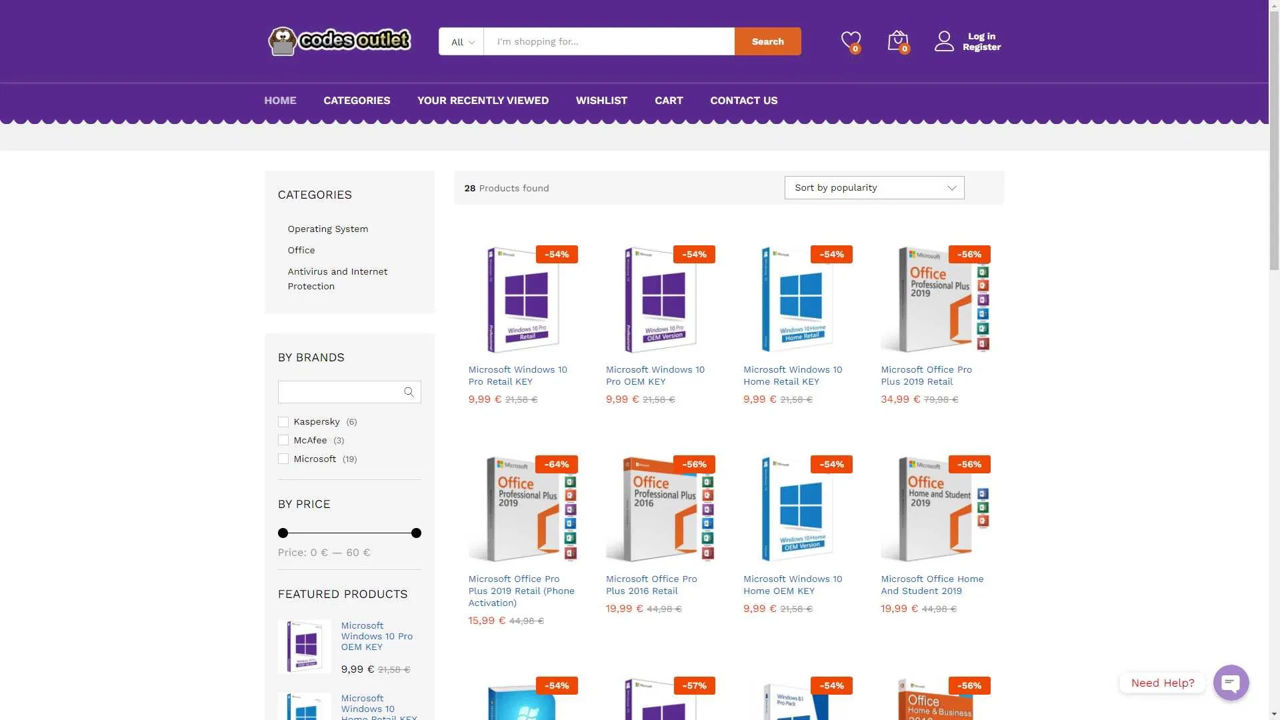Click the Codes Outlet logo

tap(340, 41)
